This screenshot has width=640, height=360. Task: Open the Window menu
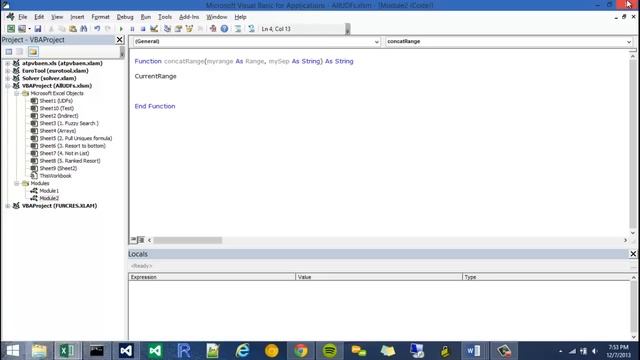pos(217,17)
